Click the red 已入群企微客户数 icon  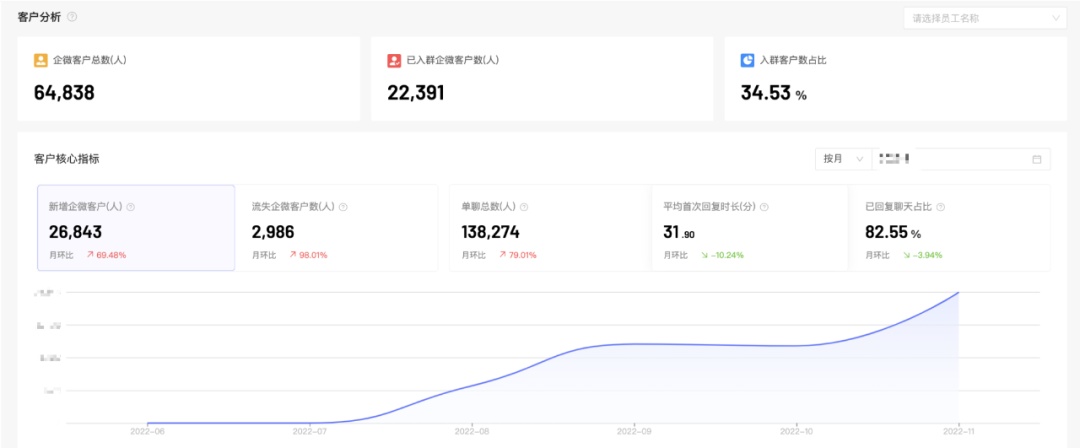[x=394, y=60]
